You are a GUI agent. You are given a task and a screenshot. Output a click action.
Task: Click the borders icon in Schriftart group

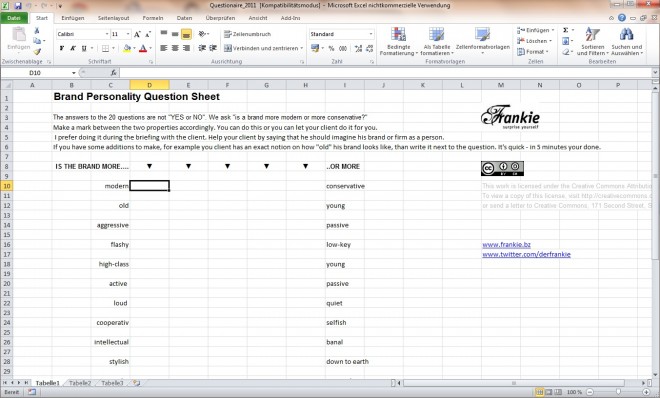pos(106,48)
